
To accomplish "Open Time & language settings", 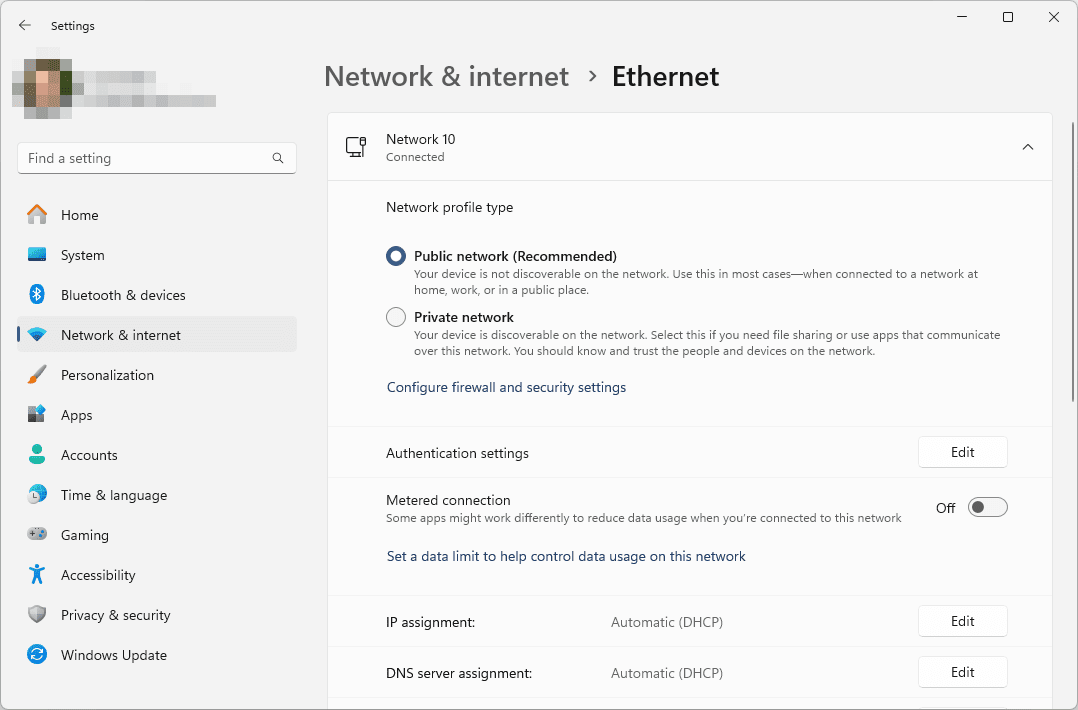I will (x=113, y=495).
